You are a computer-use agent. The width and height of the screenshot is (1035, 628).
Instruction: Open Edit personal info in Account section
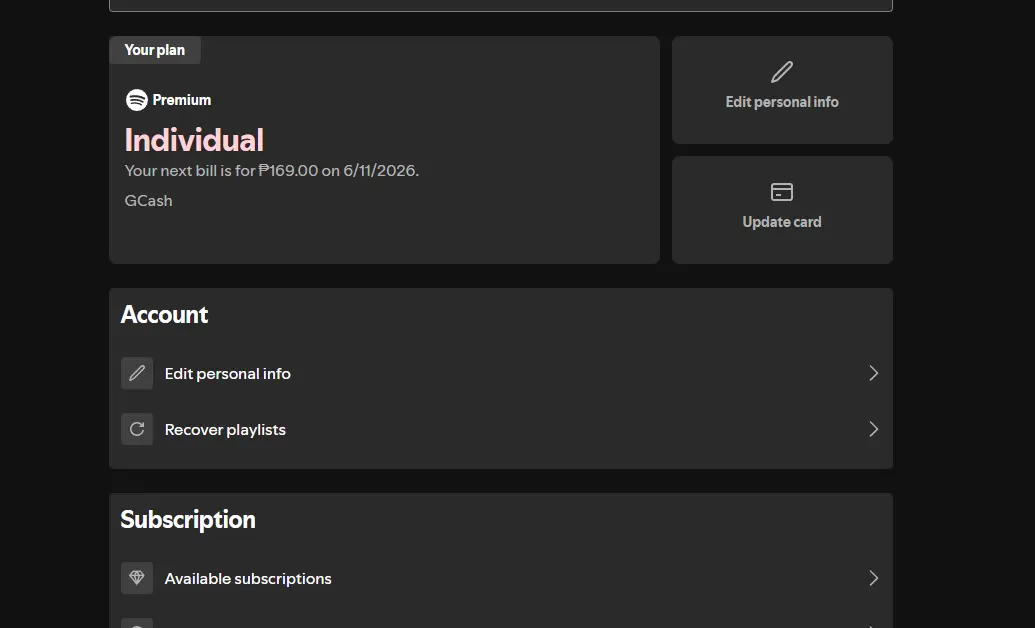500,373
